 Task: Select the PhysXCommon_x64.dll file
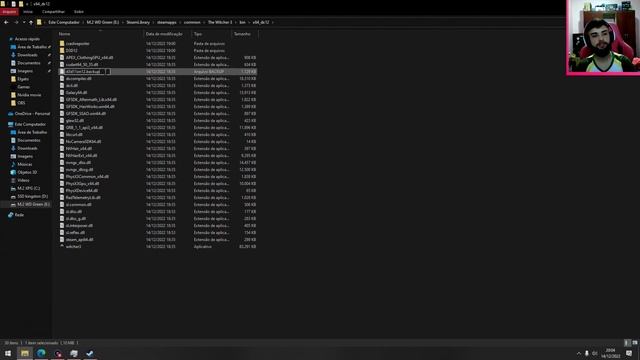(x=87, y=176)
